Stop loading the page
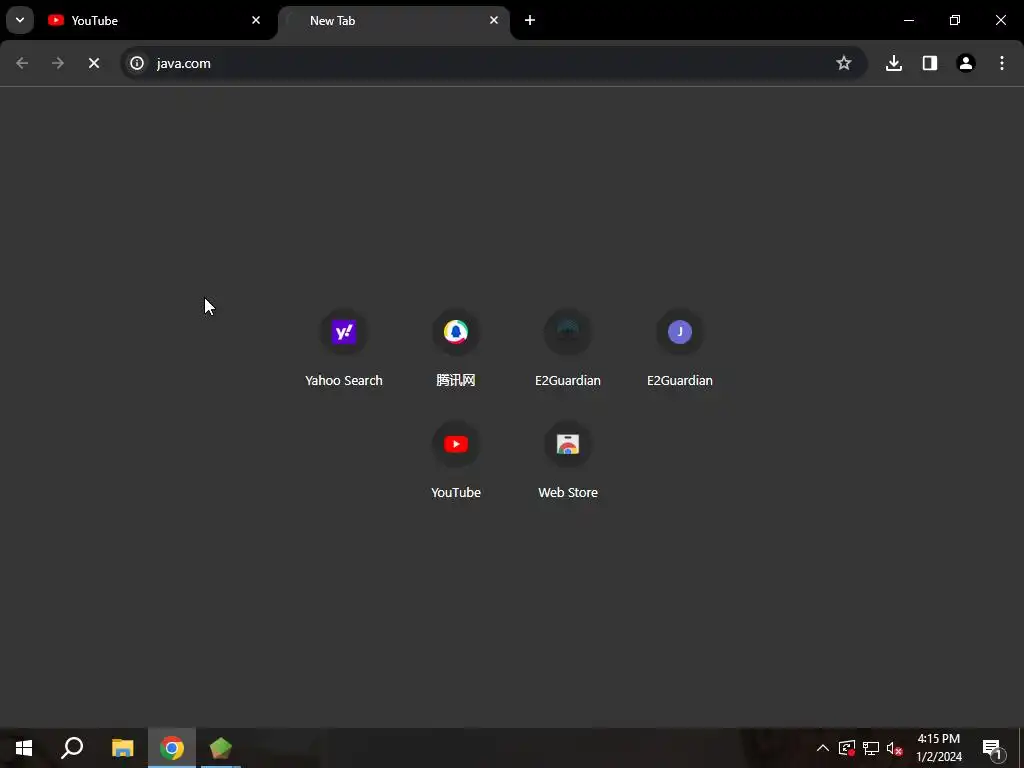 [x=94, y=63]
